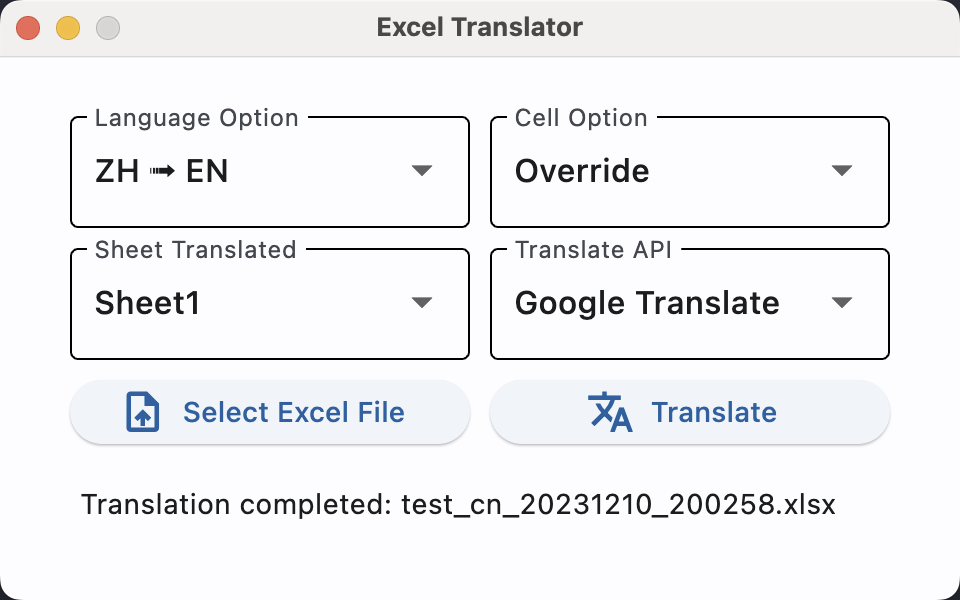The height and width of the screenshot is (600, 960).
Task: Click the Excel Translator window title
Action: 480,27
